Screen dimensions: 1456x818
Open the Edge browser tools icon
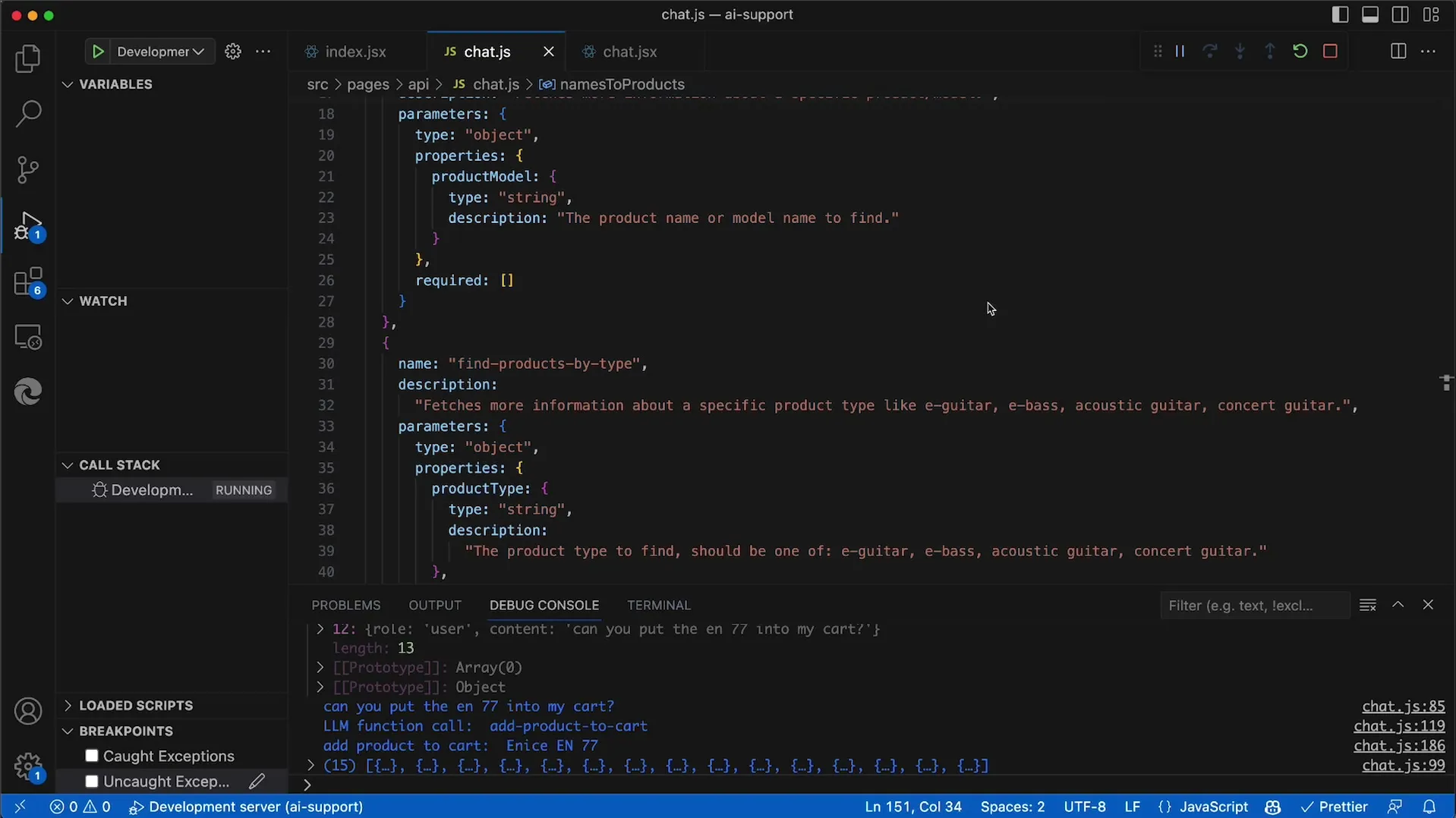coord(28,392)
